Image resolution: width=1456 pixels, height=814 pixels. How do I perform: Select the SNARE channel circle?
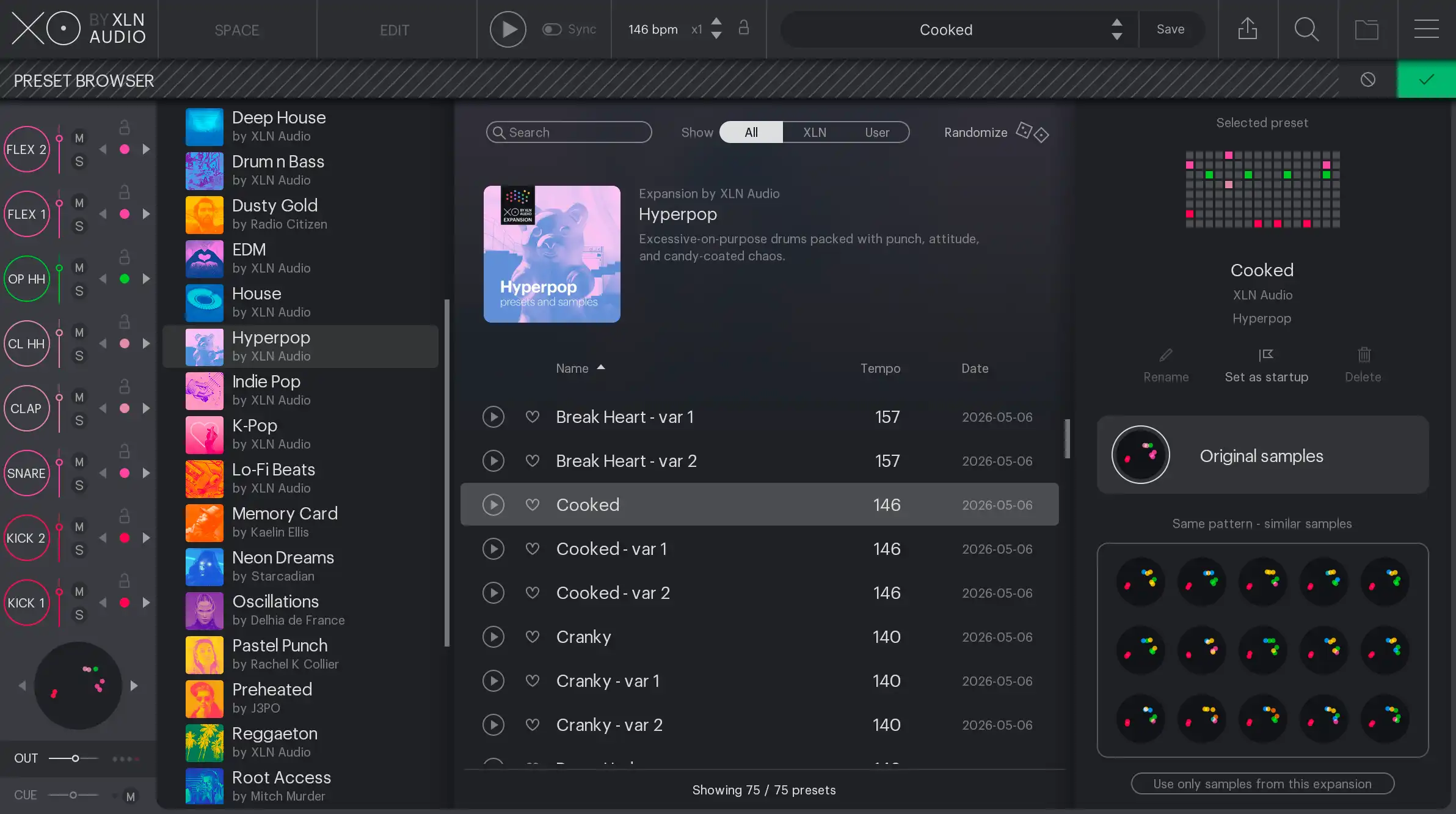coord(26,473)
